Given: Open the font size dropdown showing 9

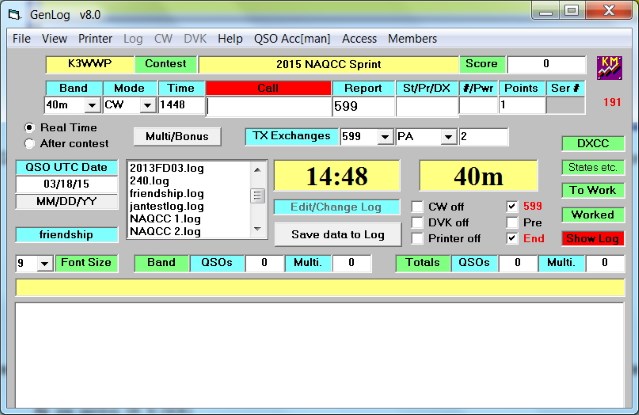Looking at the screenshot, I should 43,263.
